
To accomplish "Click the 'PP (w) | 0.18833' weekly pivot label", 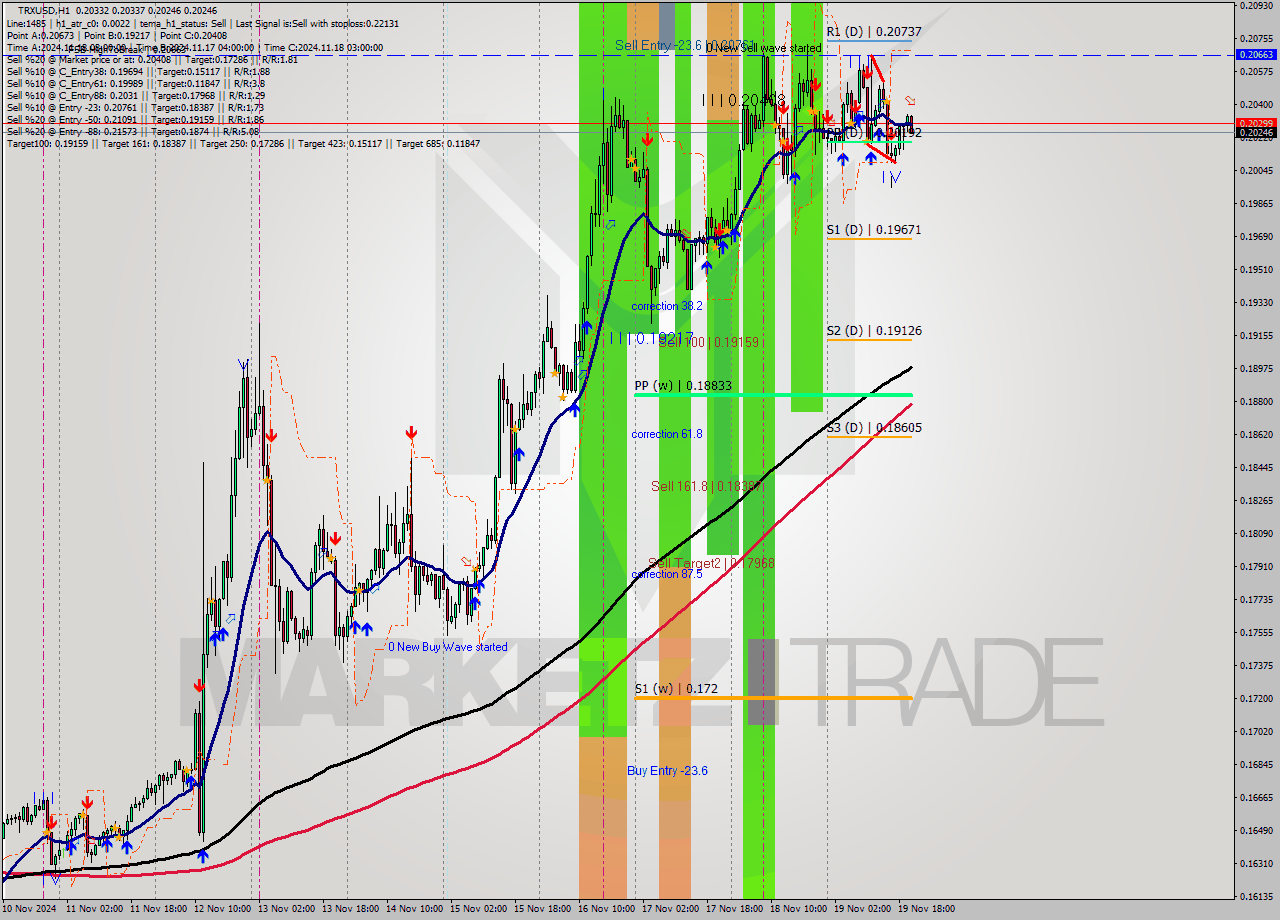I will point(683,385).
